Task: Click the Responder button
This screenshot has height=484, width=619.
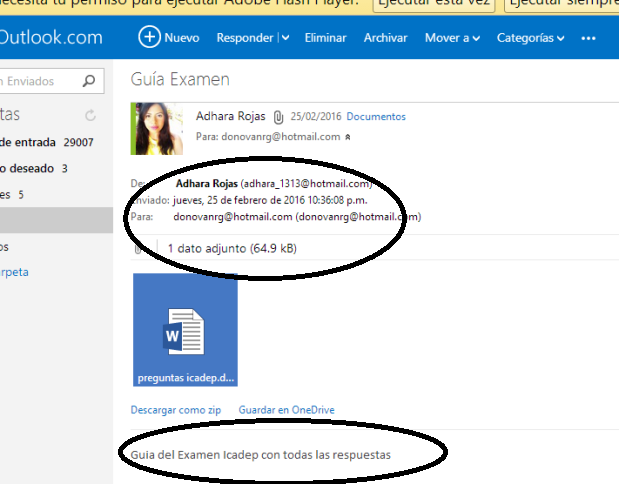Action: click(245, 38)
